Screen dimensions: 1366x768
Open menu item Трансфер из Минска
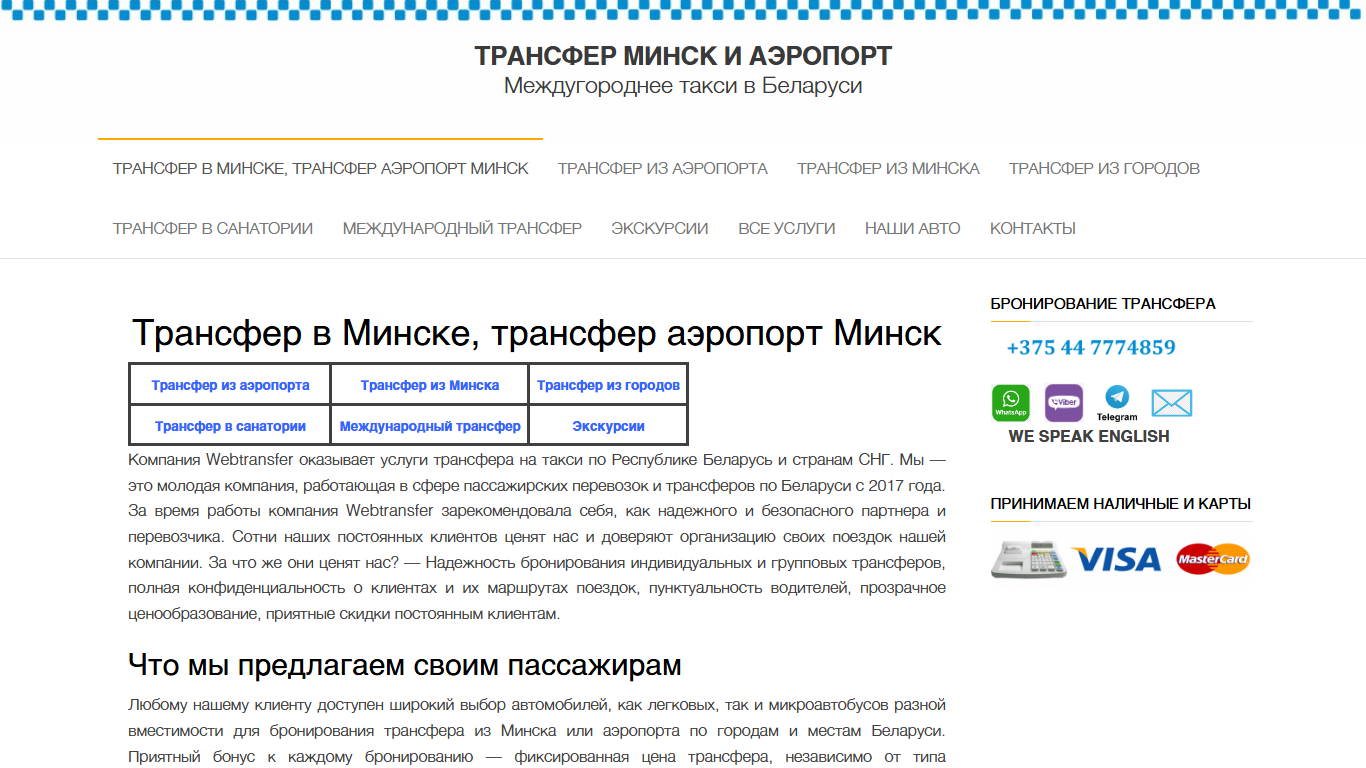888,168
